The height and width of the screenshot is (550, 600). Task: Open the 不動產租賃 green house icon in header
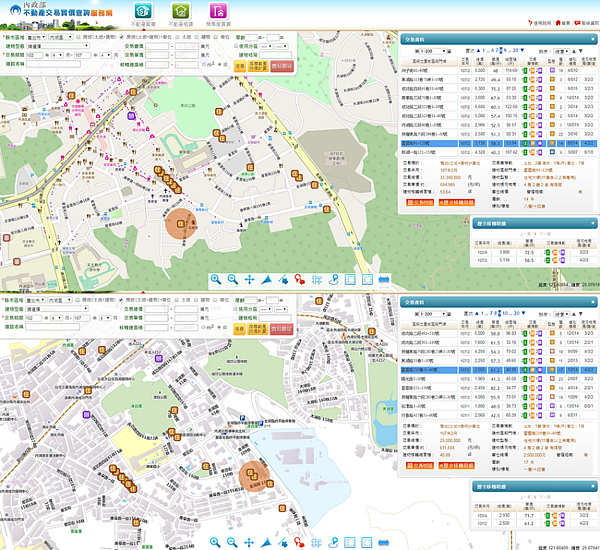181,11
